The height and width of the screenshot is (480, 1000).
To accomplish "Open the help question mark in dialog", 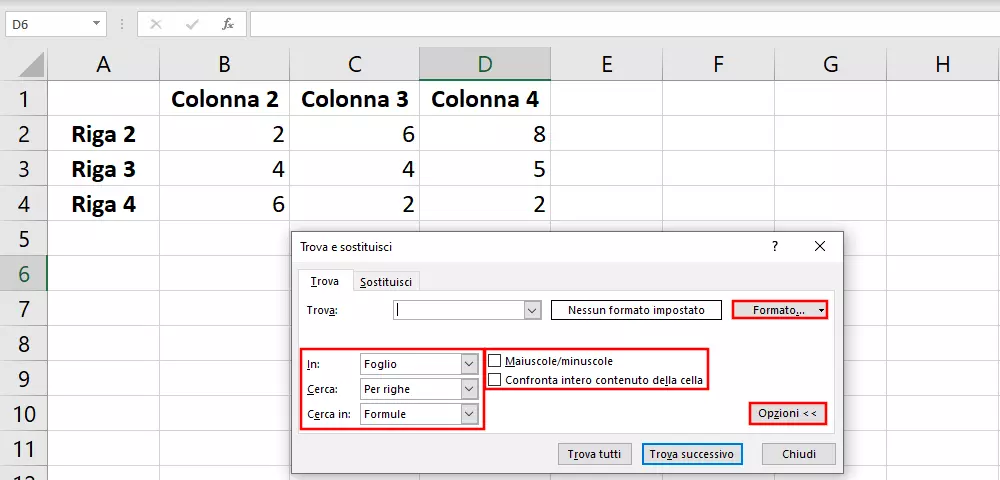I will coord(775,246).
